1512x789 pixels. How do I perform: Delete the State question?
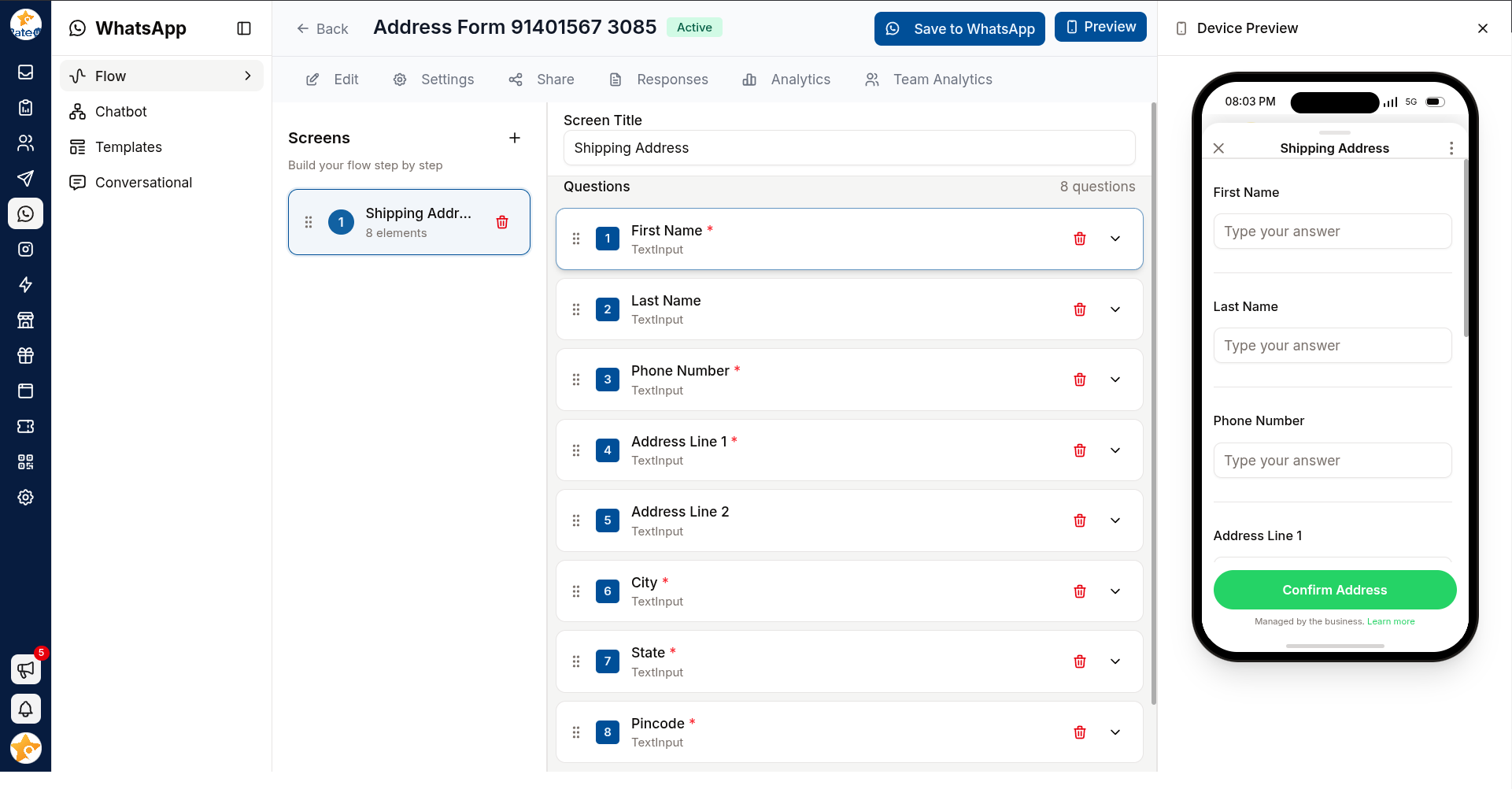[1080, 661]
